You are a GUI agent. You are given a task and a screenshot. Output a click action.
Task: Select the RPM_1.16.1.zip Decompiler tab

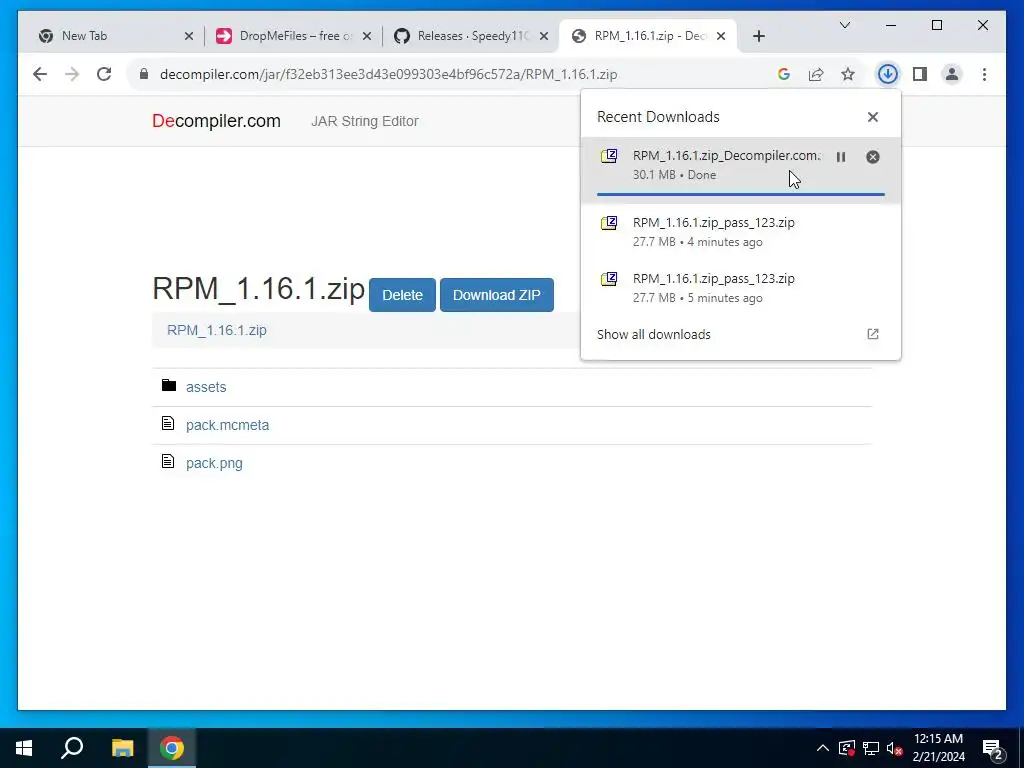[x=647, y=36]
